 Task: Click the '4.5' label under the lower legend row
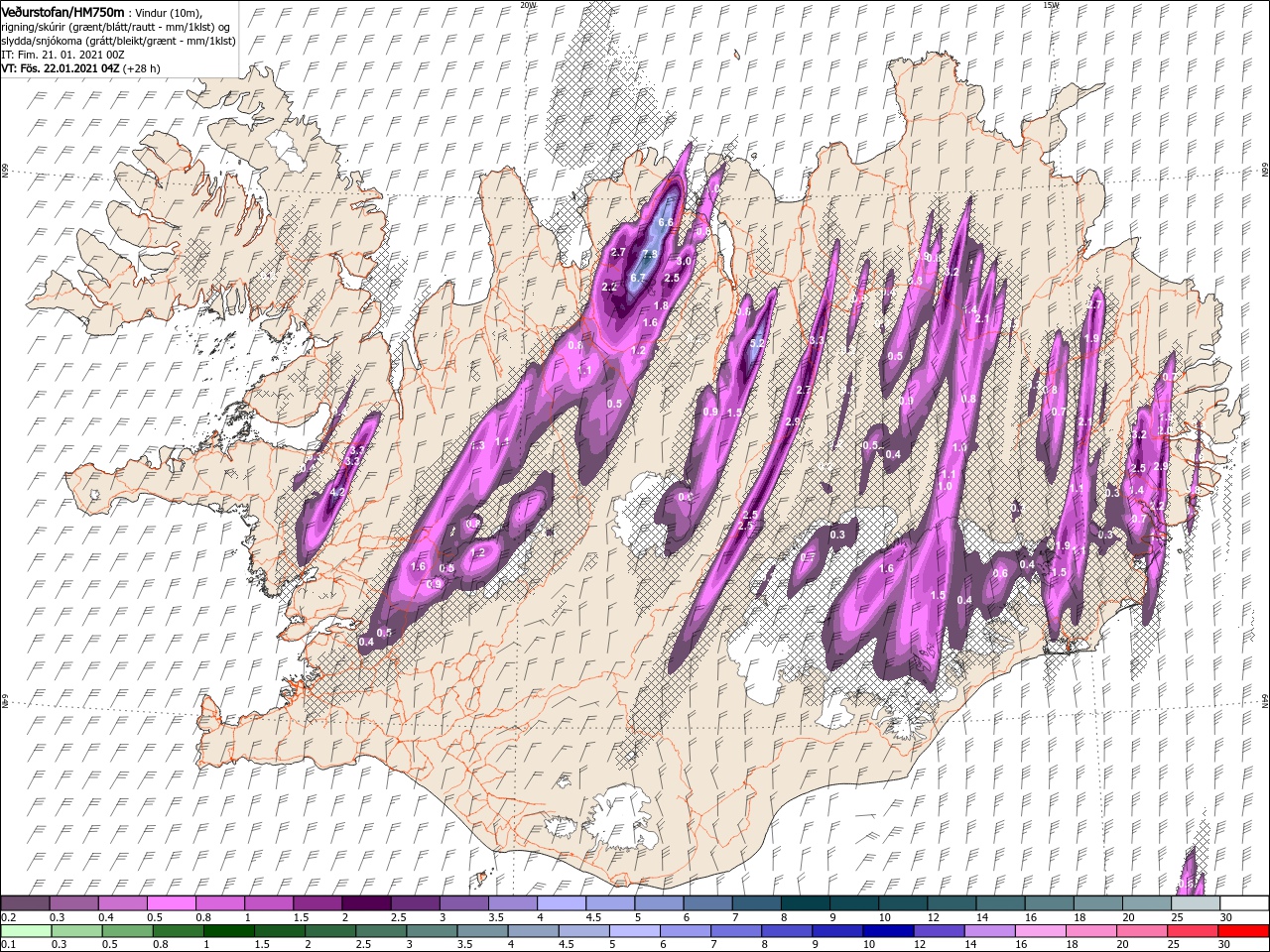(568, 945)
